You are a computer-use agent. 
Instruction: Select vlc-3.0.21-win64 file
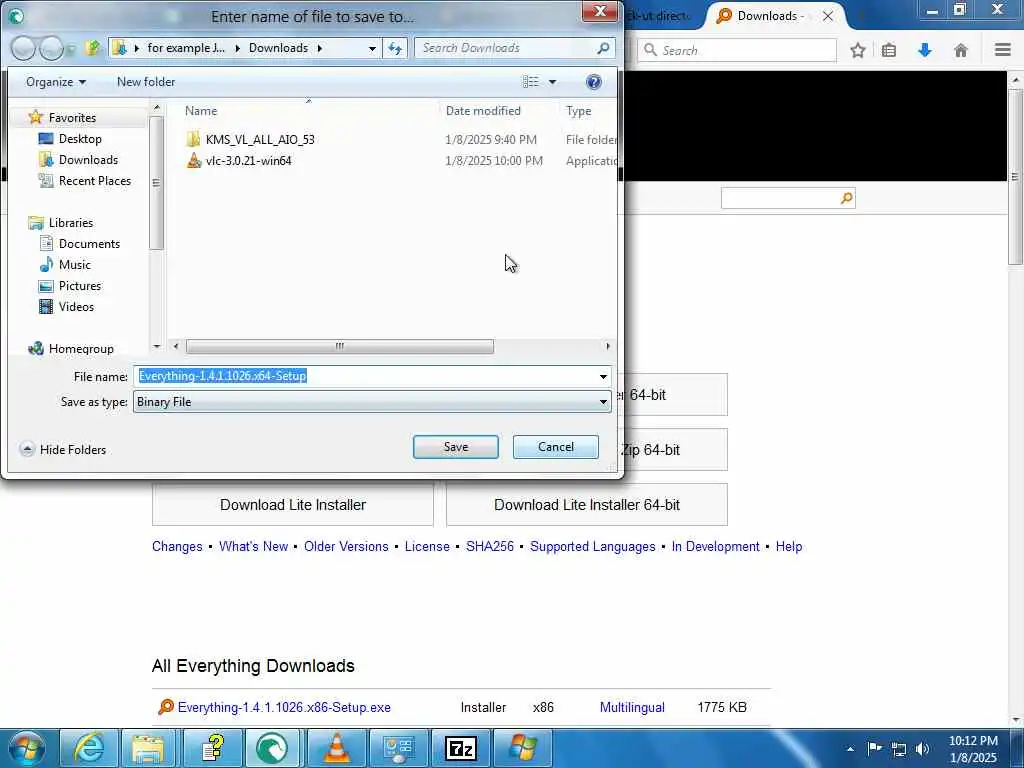click(248, 160)
